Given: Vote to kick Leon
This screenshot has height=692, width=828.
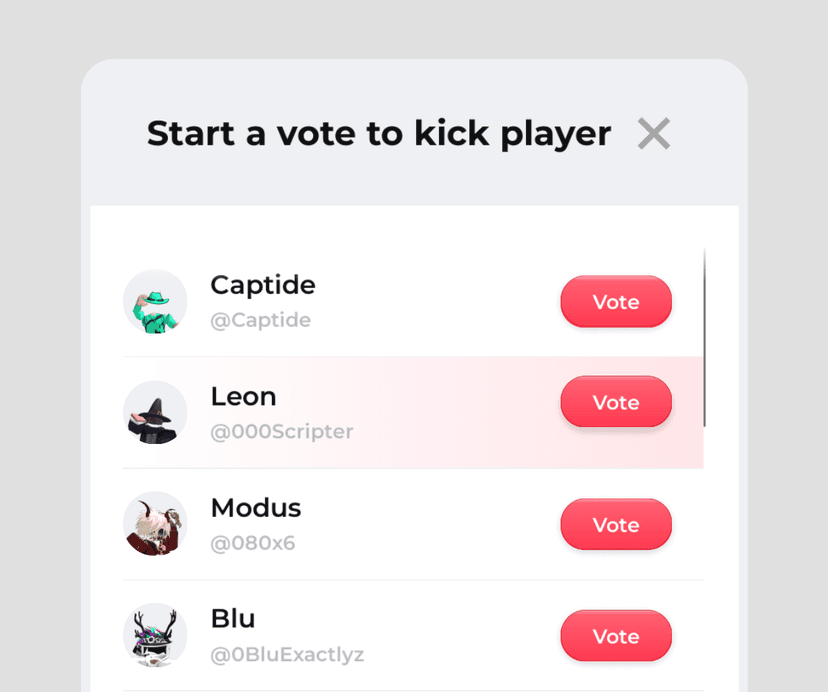Looking at the screenshot, I should click(616, 402).
